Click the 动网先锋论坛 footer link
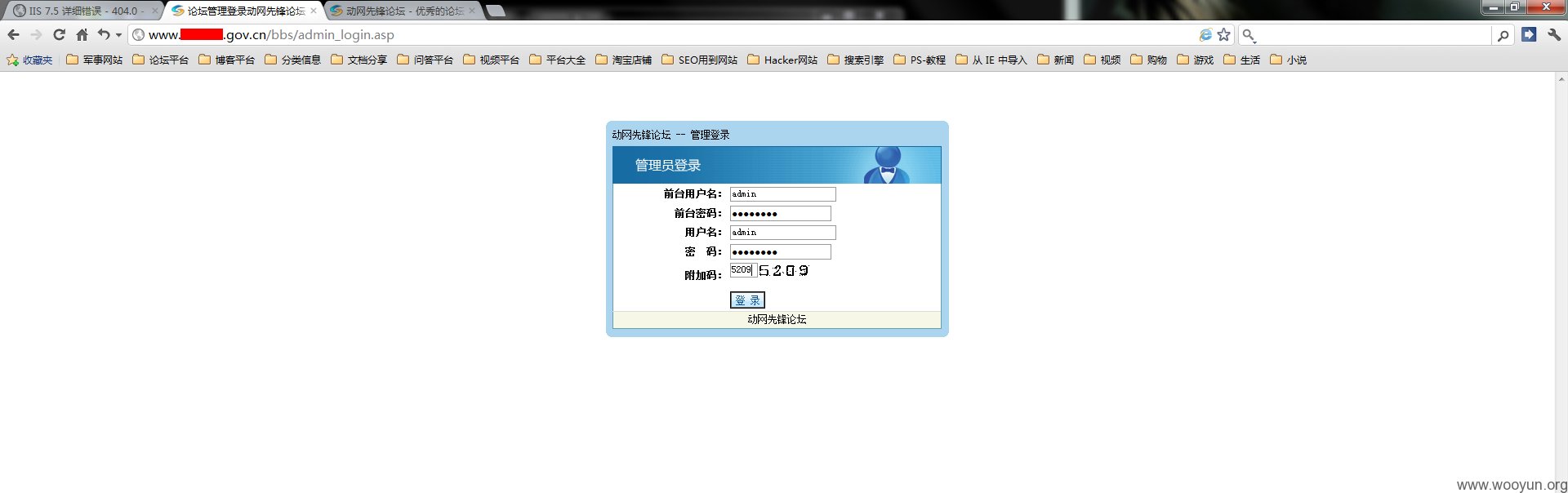1568x493 pixels. (777, 320)
